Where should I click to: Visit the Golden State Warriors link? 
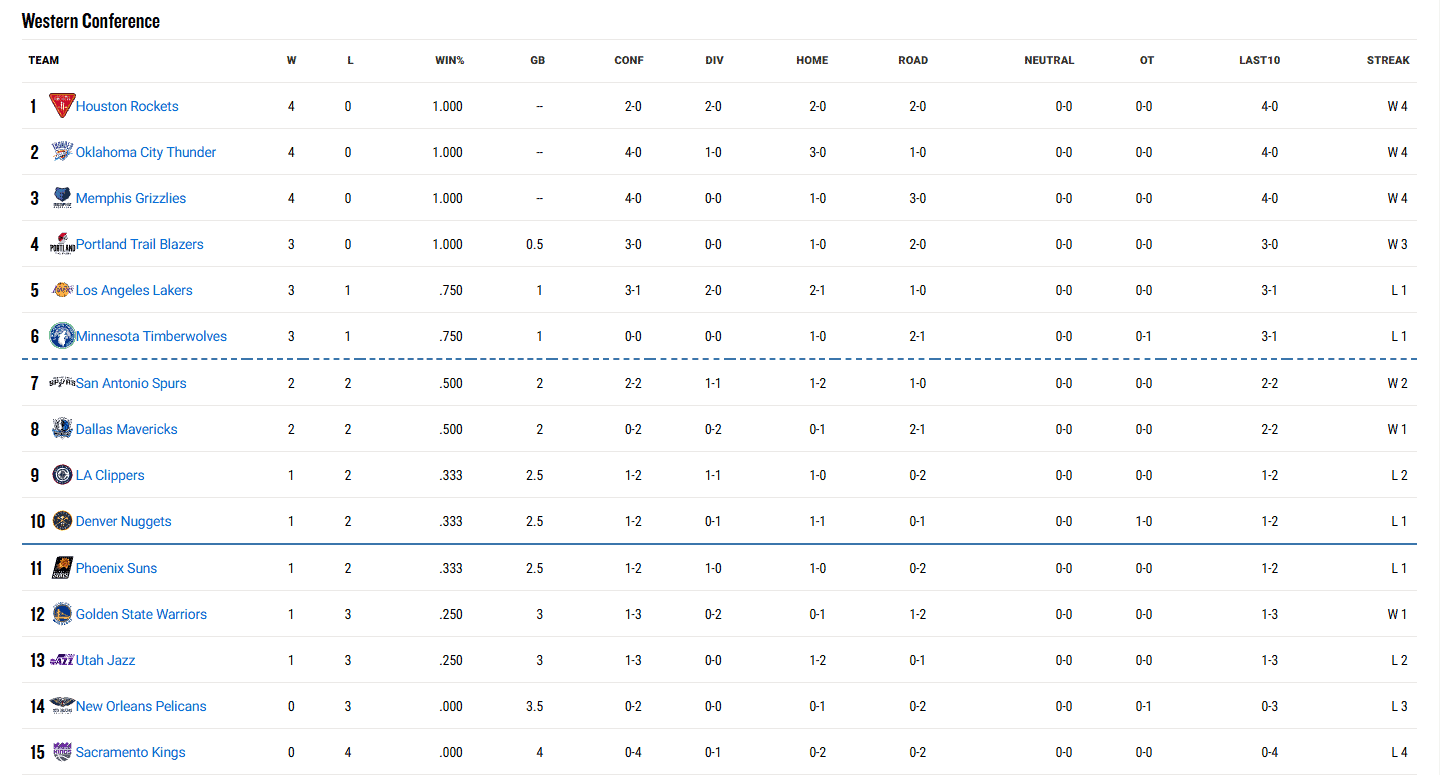pos(142,614)
